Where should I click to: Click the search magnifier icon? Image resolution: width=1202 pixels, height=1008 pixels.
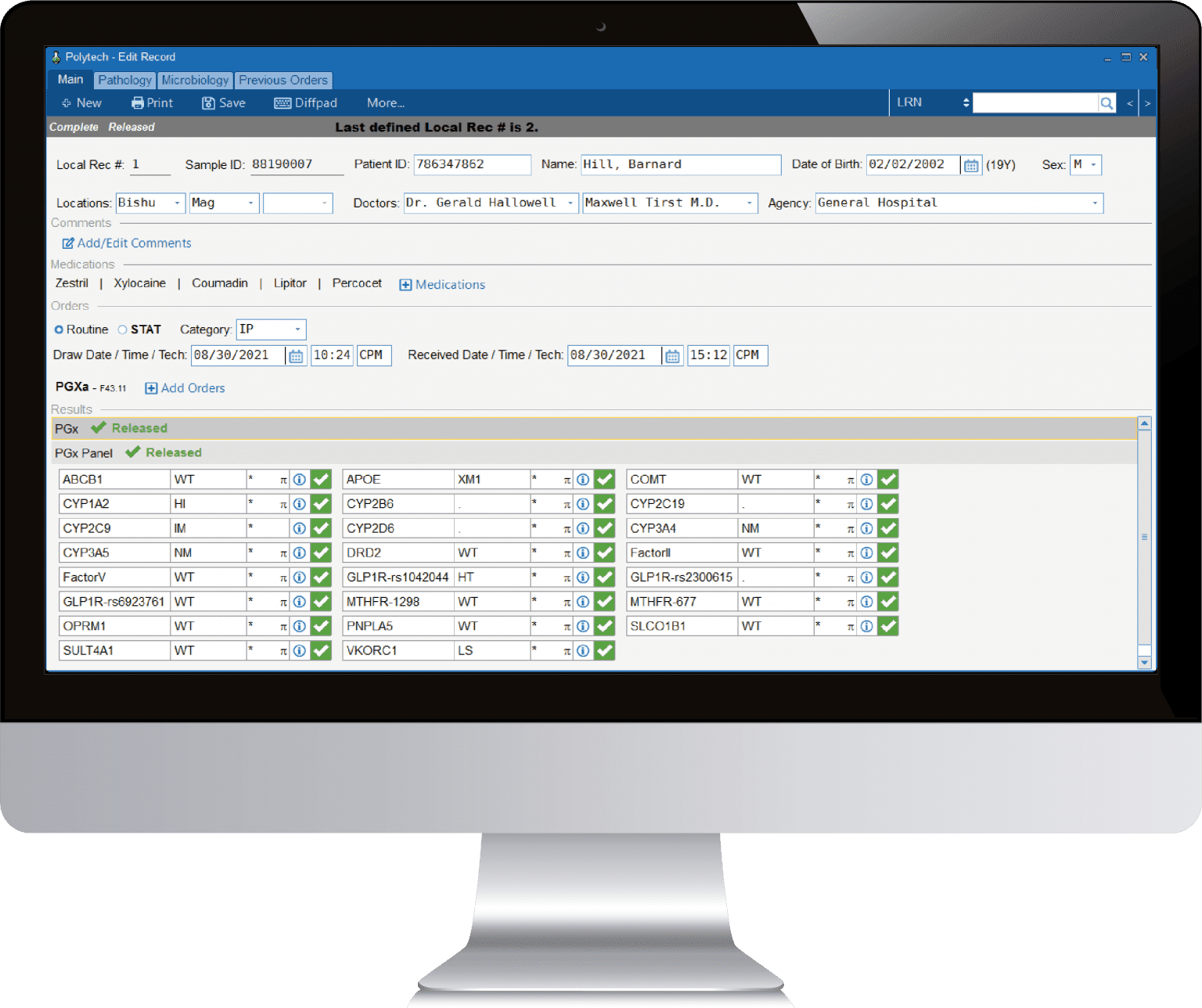(x=1107, y=103)
